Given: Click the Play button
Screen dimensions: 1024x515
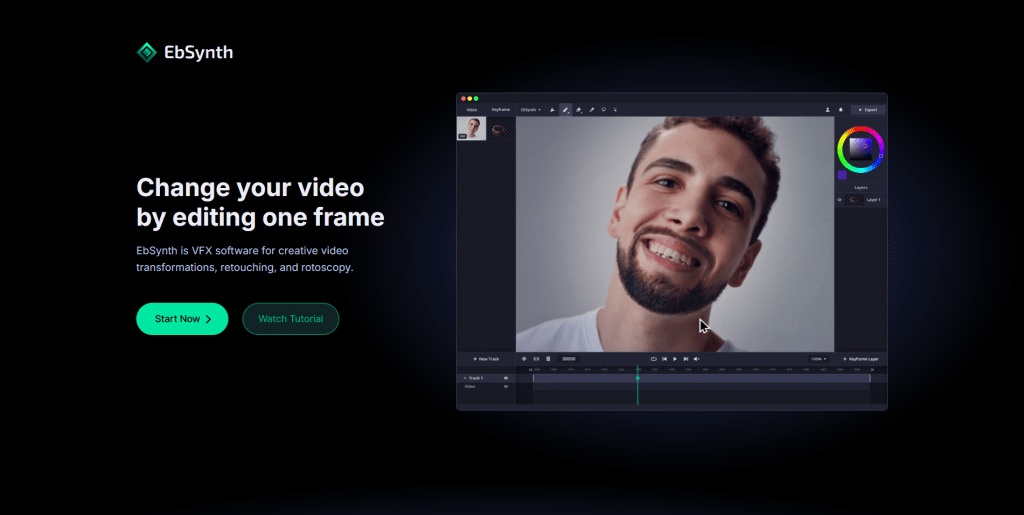Looking at the screenshot, I should tap(675, 359).
